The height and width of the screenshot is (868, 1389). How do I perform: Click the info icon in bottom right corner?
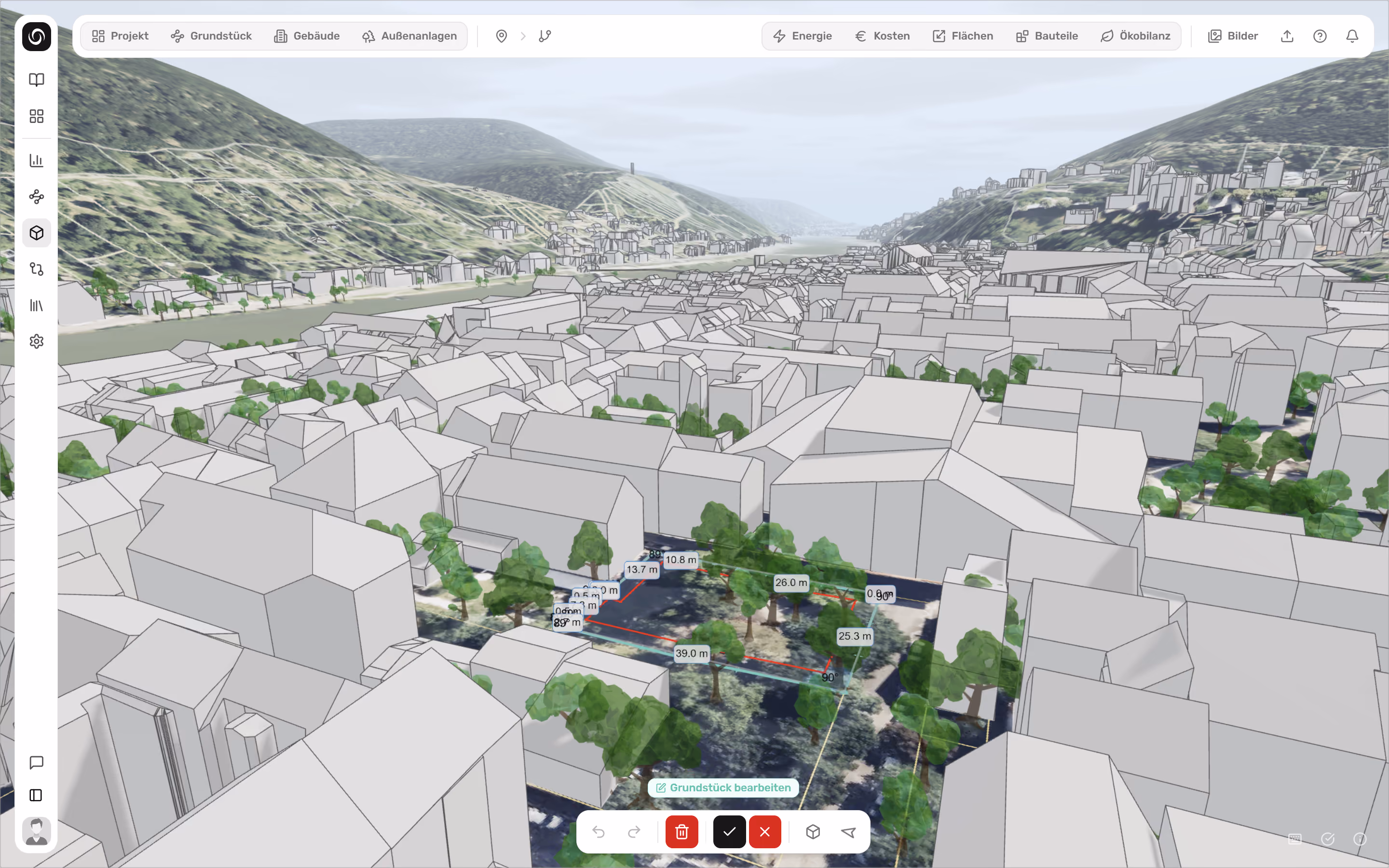point(1360,839)
